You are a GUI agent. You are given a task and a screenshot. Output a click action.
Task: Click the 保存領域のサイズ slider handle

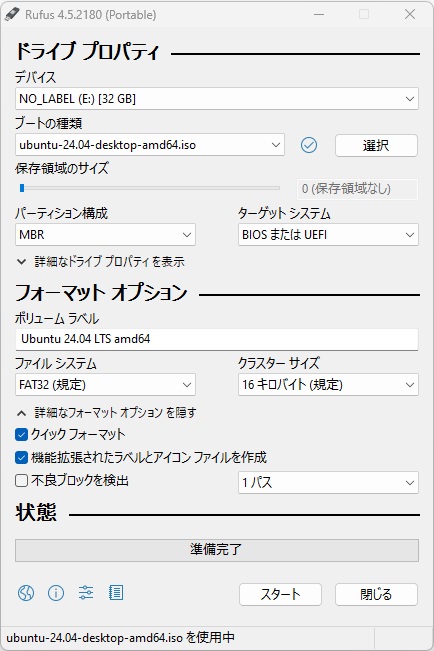(22, 188)
